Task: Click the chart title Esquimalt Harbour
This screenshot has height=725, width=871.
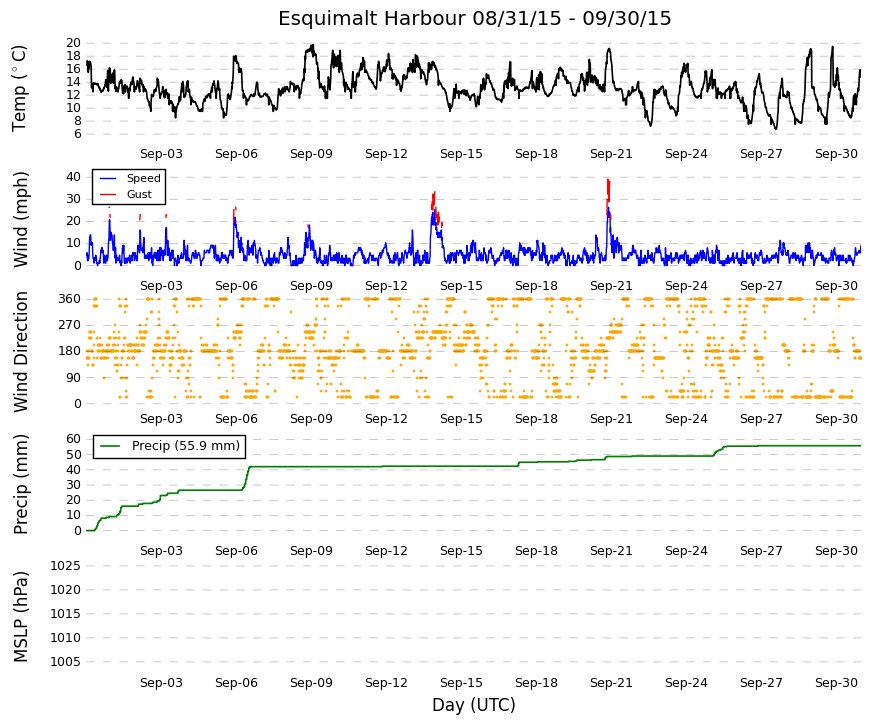Action: tap(372, 18)
